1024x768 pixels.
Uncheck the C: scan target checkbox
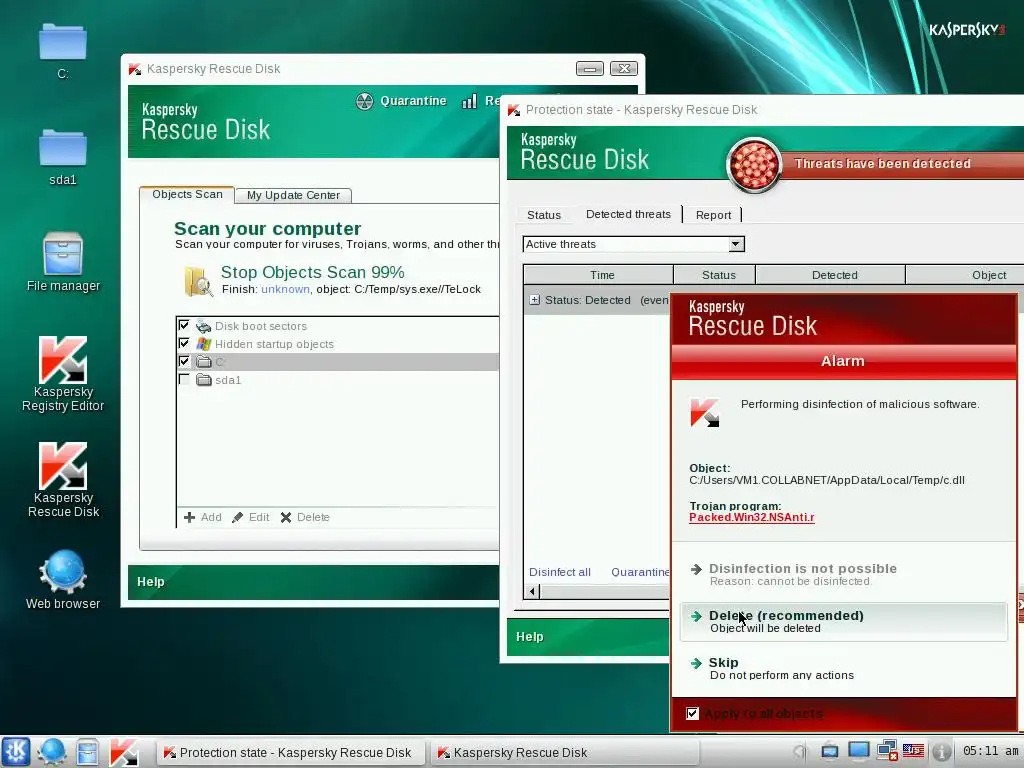click(x=184, y=361)
